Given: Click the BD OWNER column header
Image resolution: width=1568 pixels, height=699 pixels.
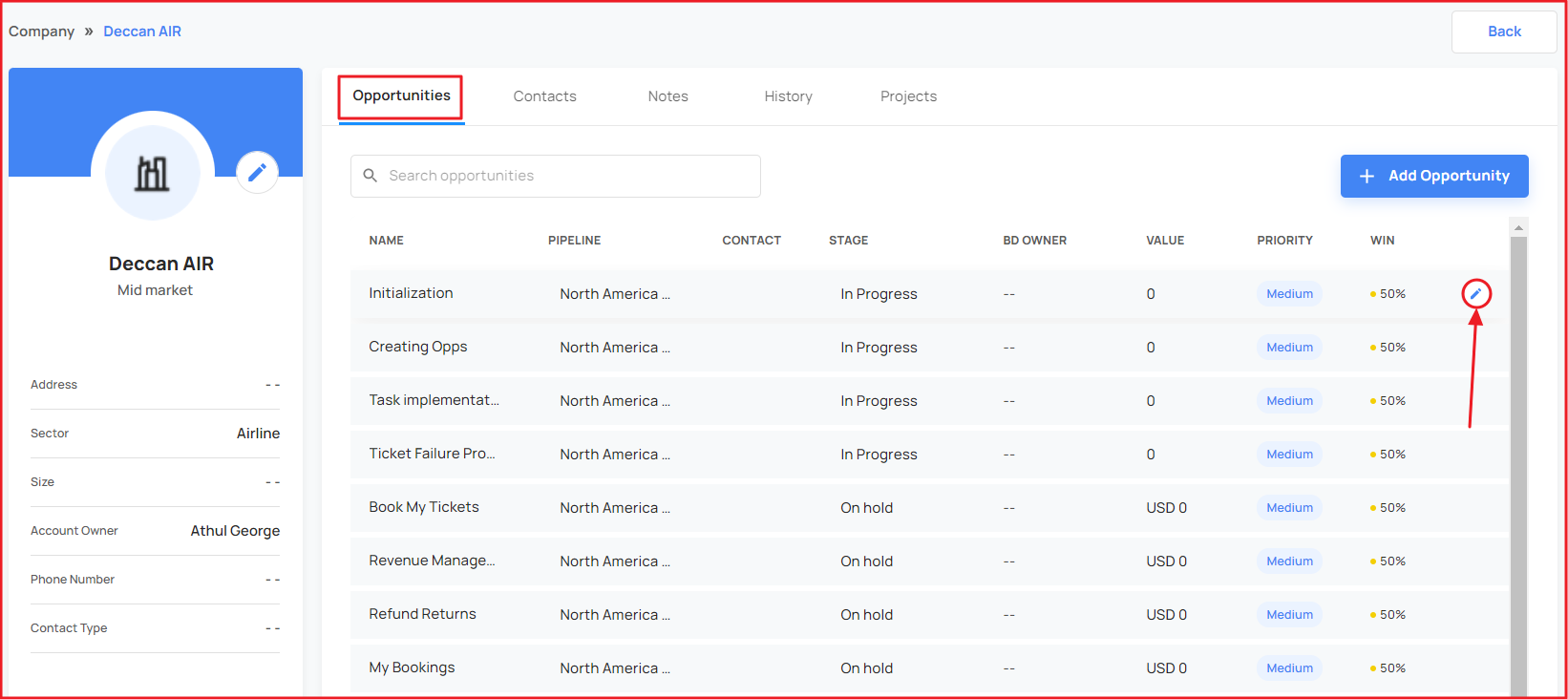Looking at the screenshot, I should point(1034,241).
